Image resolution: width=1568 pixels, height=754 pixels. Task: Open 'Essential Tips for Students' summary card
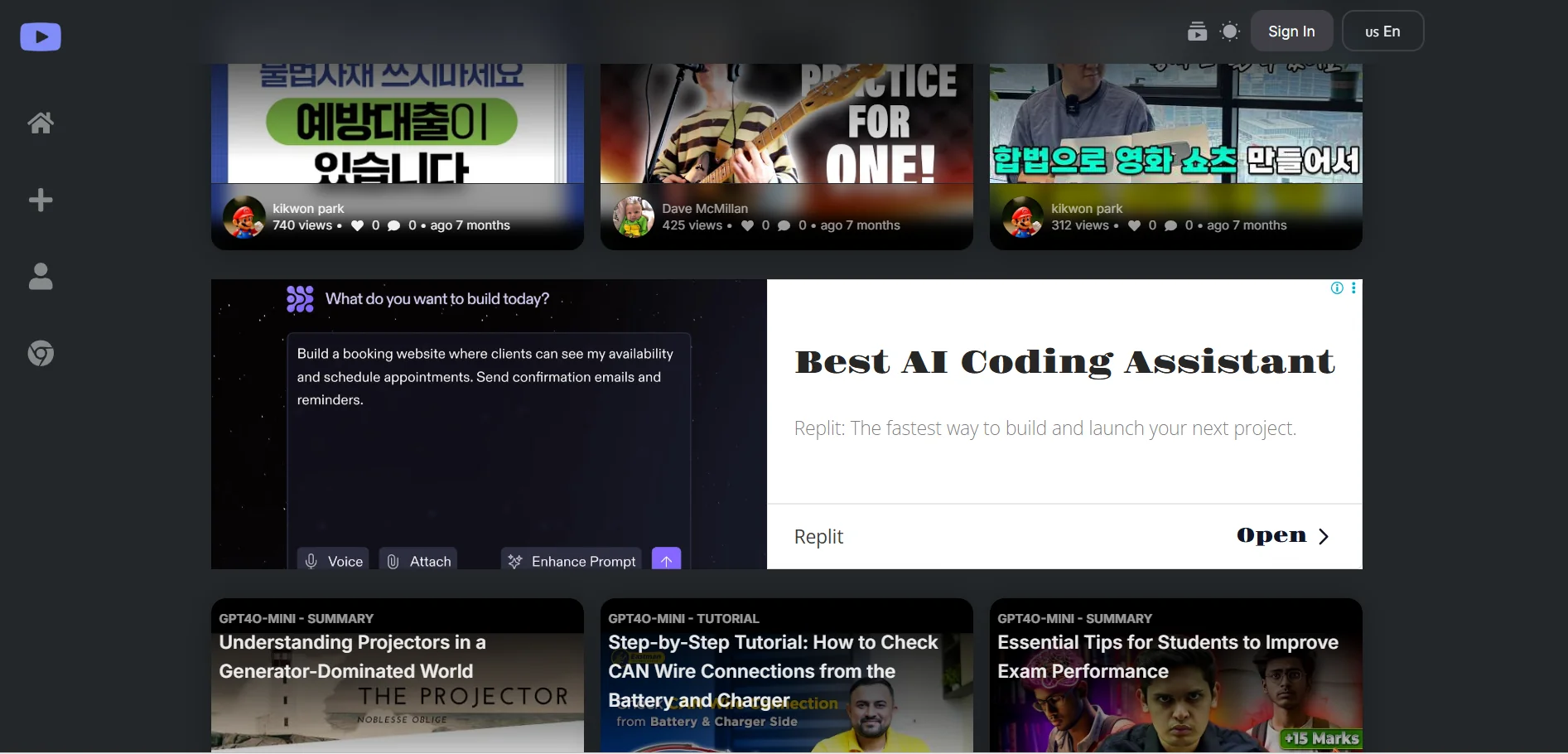tap(1175, 675)
